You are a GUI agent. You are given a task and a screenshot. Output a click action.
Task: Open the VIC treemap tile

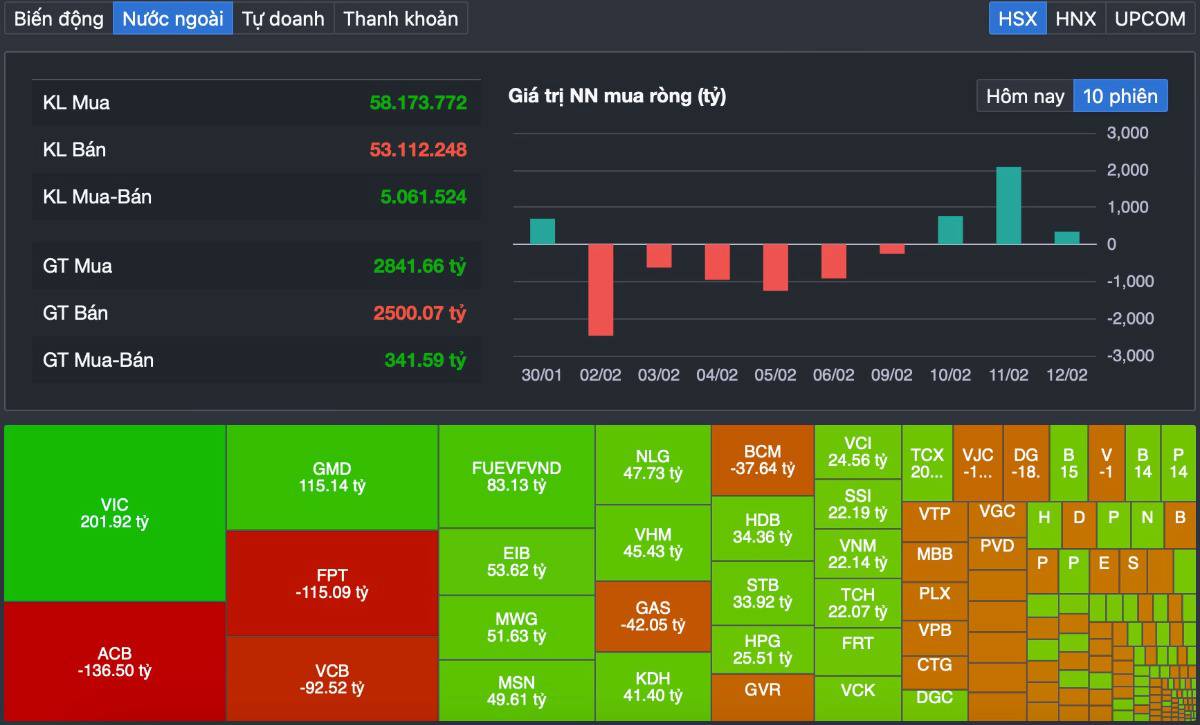tap(115, 513)
